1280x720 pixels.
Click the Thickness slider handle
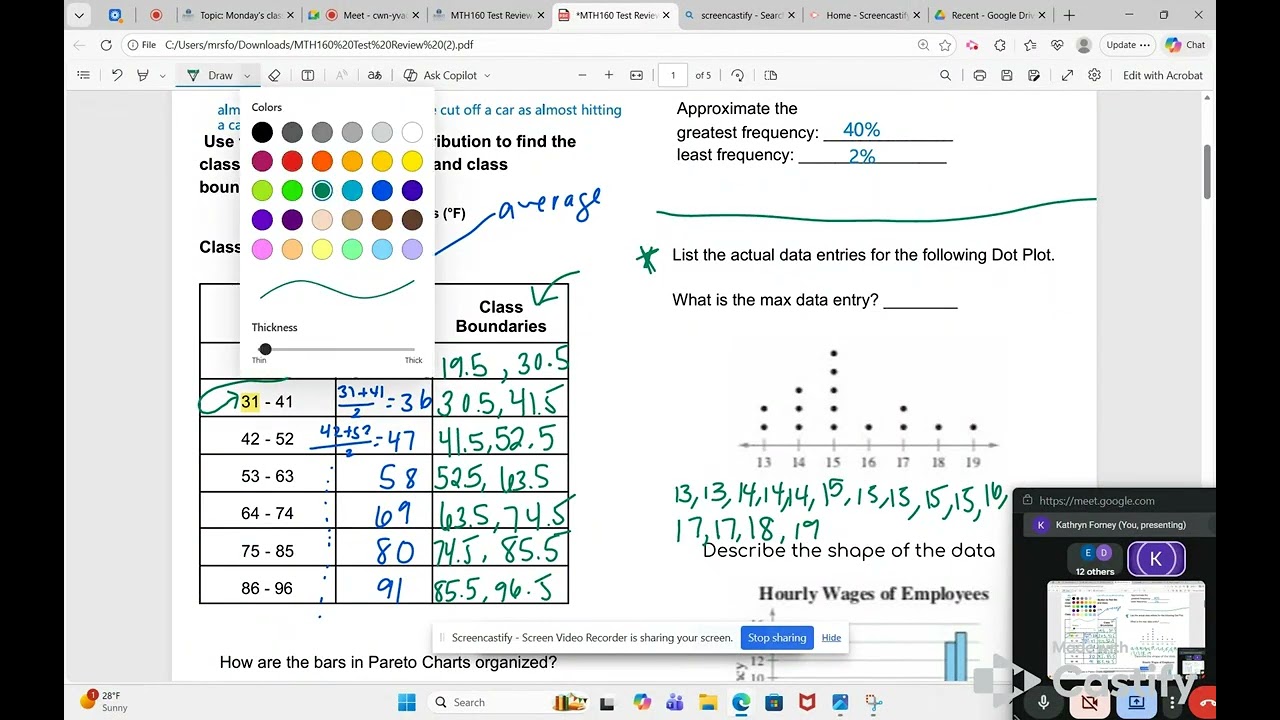[265, 349]
